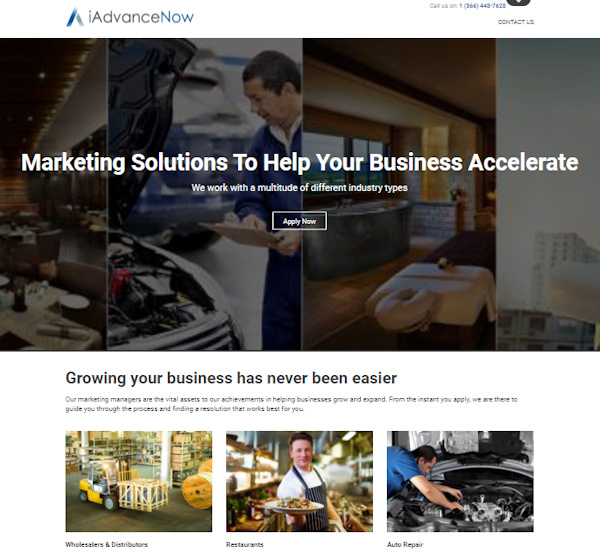Select the Restaurants label
600x553 pixels.
pos(245,544)
